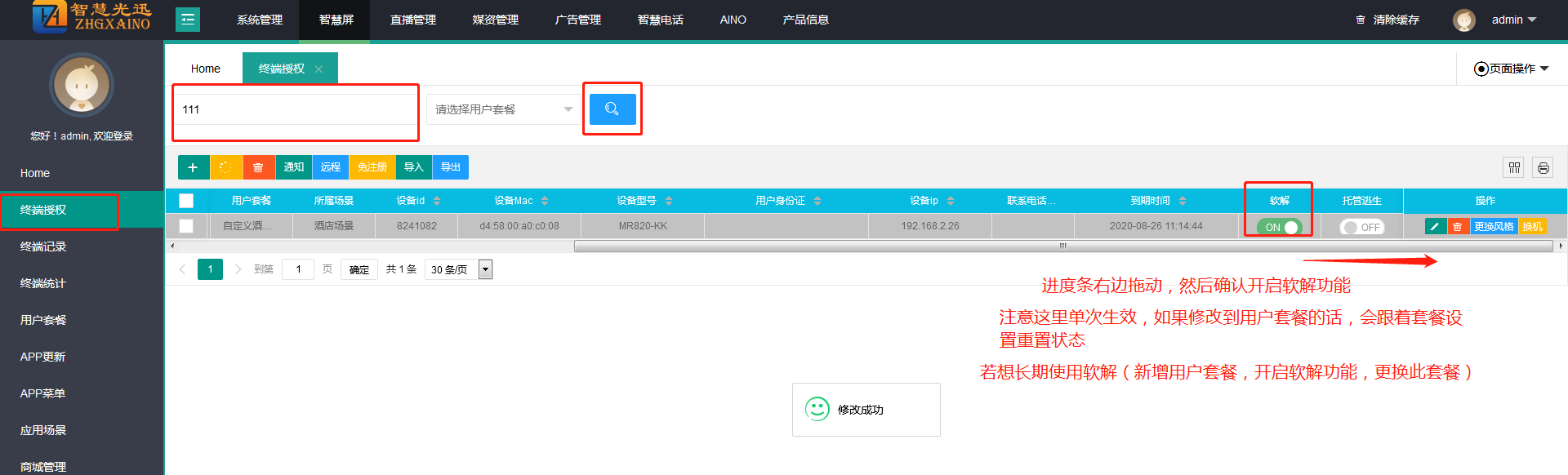The width and height of the screenshot is (1568, 475).
Task: Click the print table icon
Action: pyautogui.click(x=1543, y=167)
